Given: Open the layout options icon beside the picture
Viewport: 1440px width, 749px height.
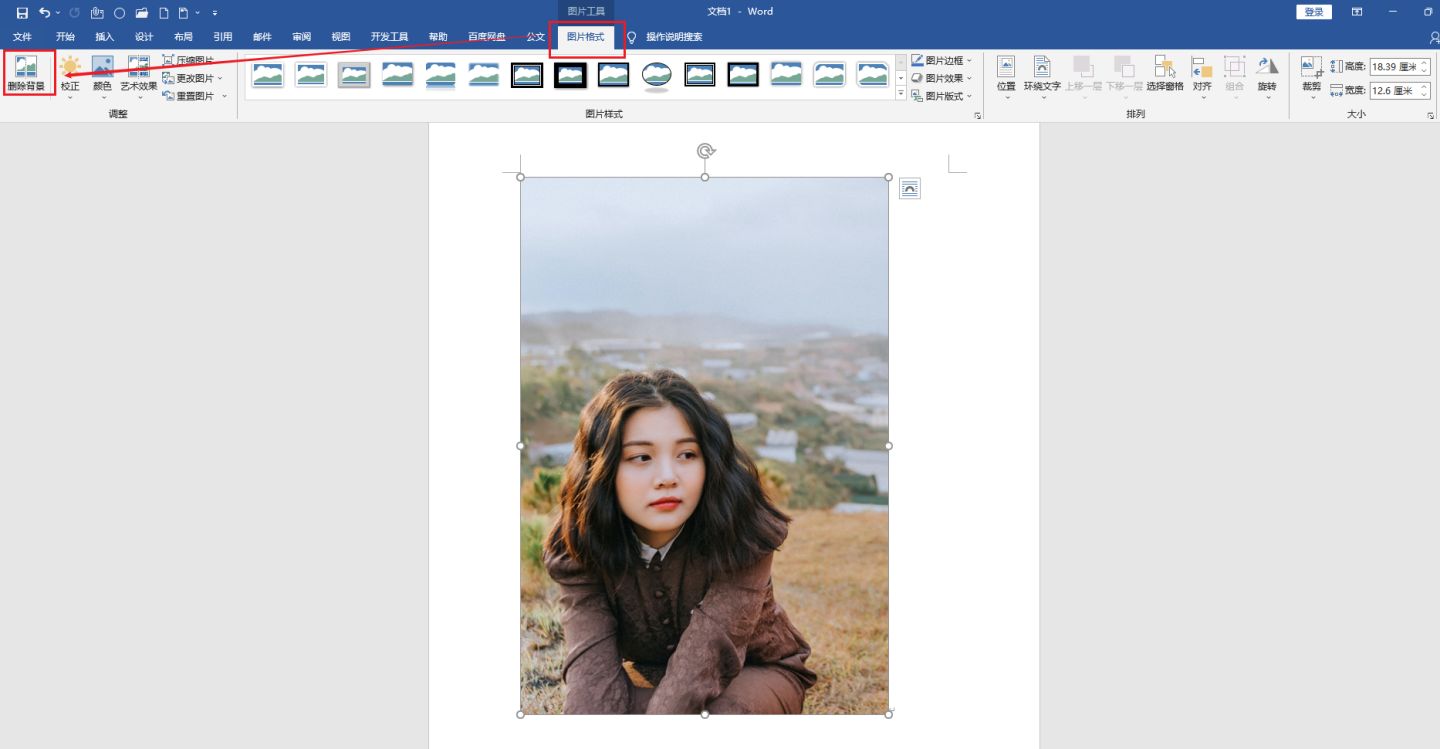Looking at the screenshot, I should [909, 188].
